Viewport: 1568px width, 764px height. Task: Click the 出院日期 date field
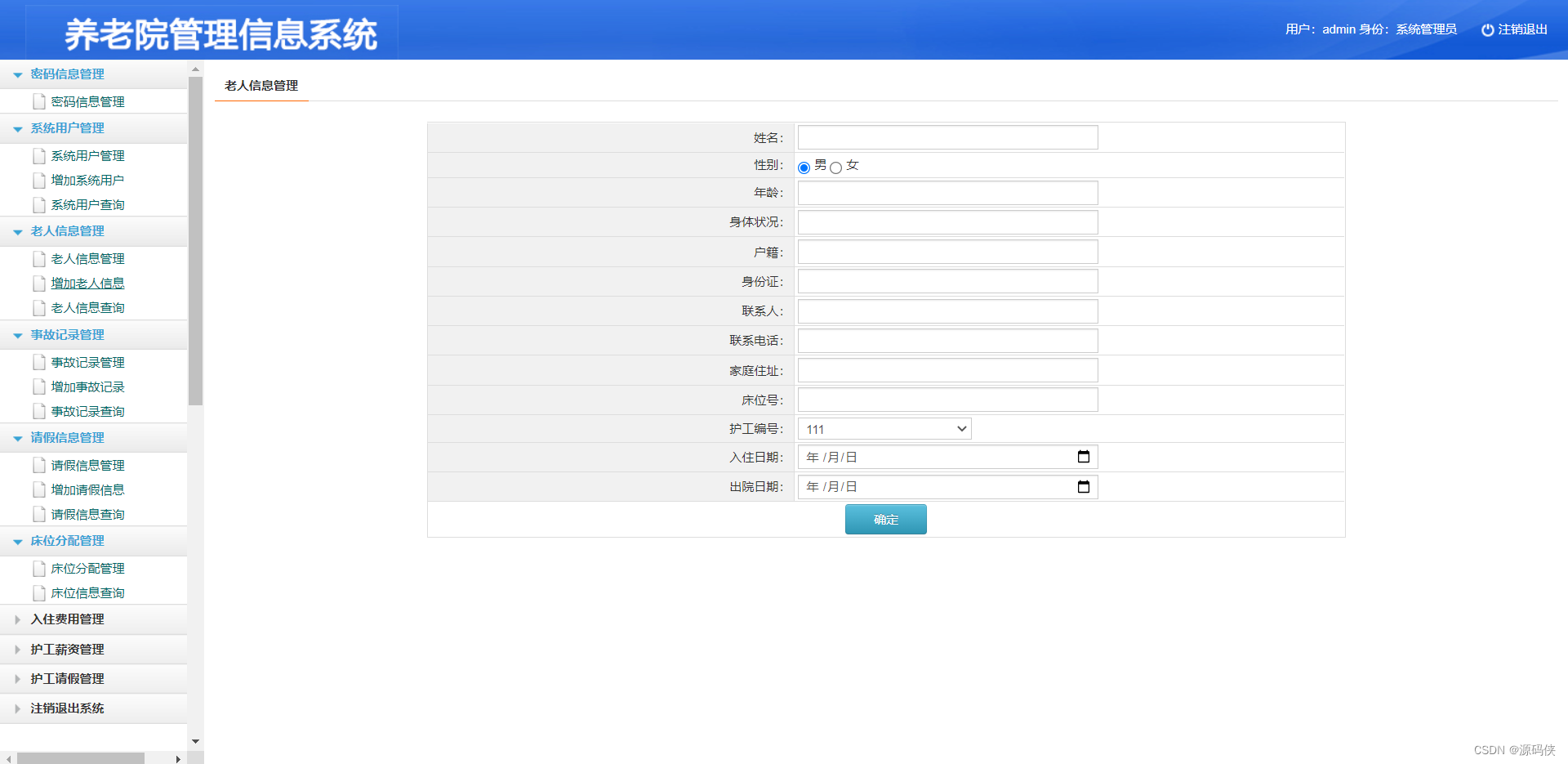tap(947, 487)
